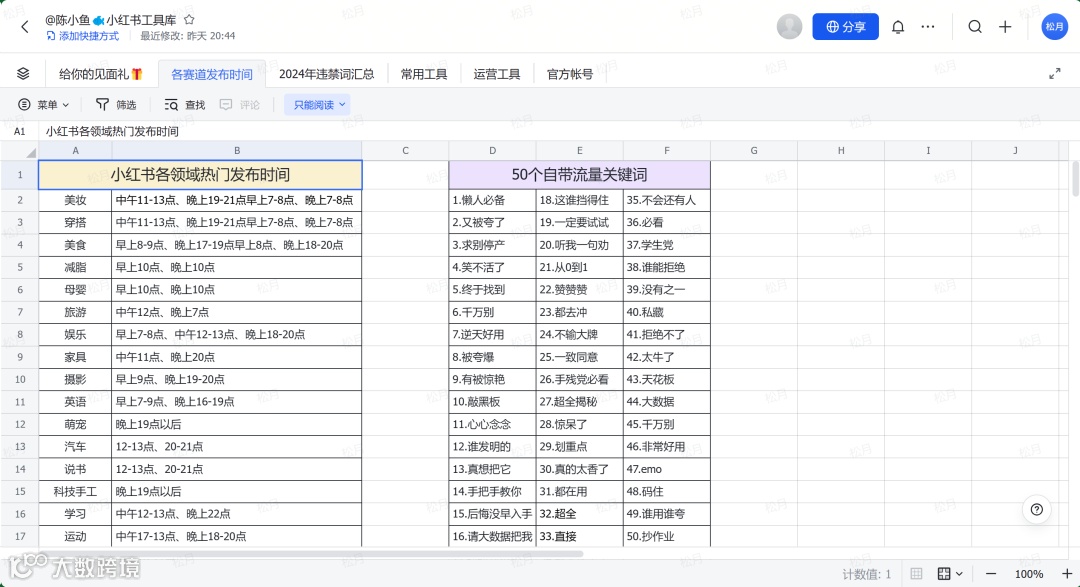
Task: Click the 摄影 cell
Action: [75, 380]
